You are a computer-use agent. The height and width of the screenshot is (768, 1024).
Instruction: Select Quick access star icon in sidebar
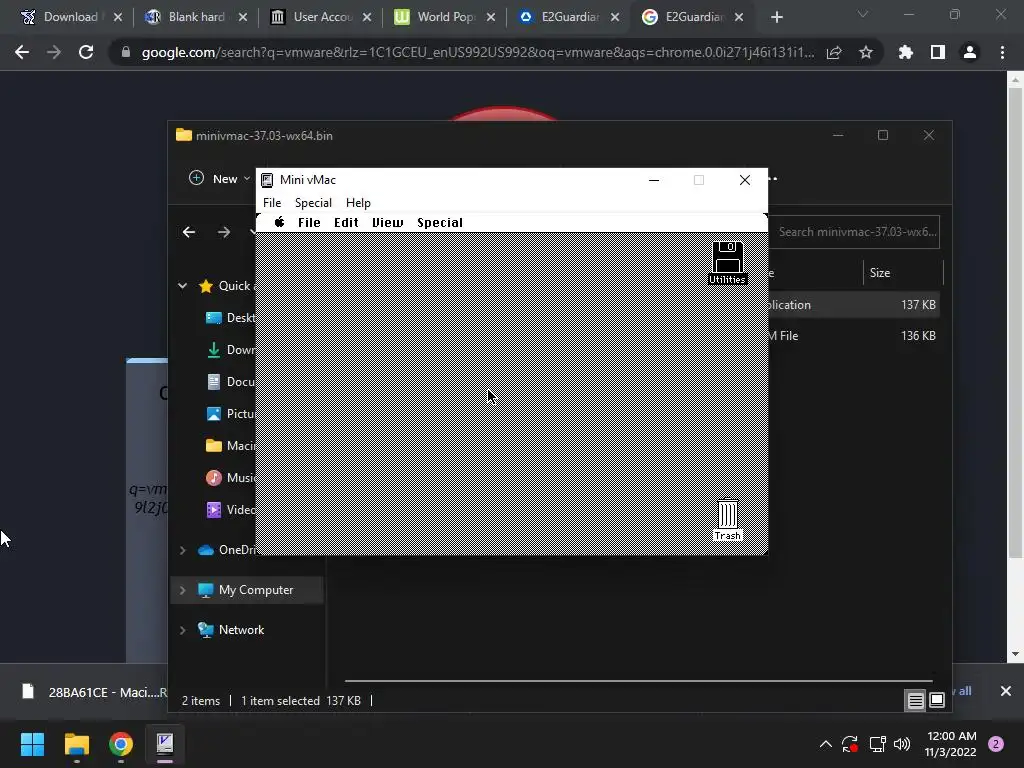pyautogui.click(x=206, y=285)
